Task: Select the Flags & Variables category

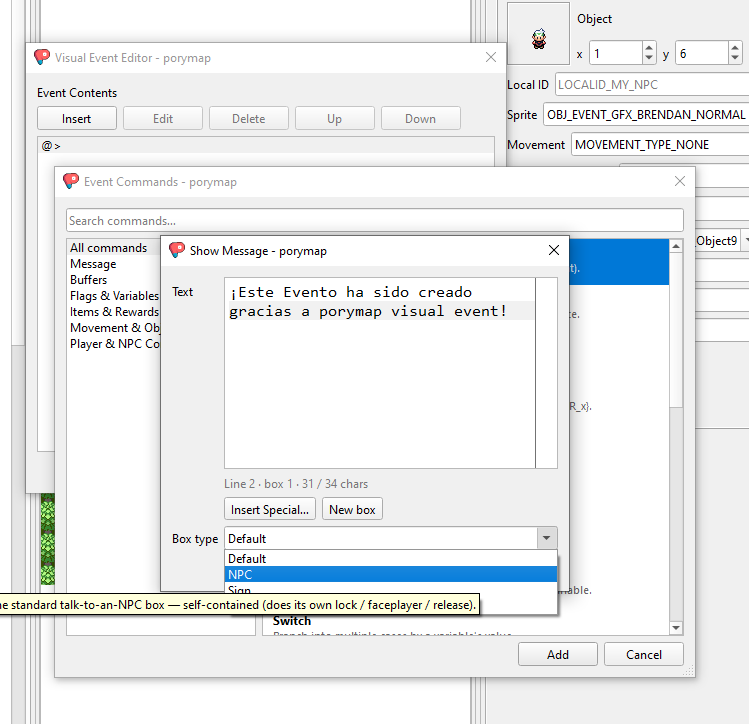Action: pyautogui.click(x=114, y=296)
